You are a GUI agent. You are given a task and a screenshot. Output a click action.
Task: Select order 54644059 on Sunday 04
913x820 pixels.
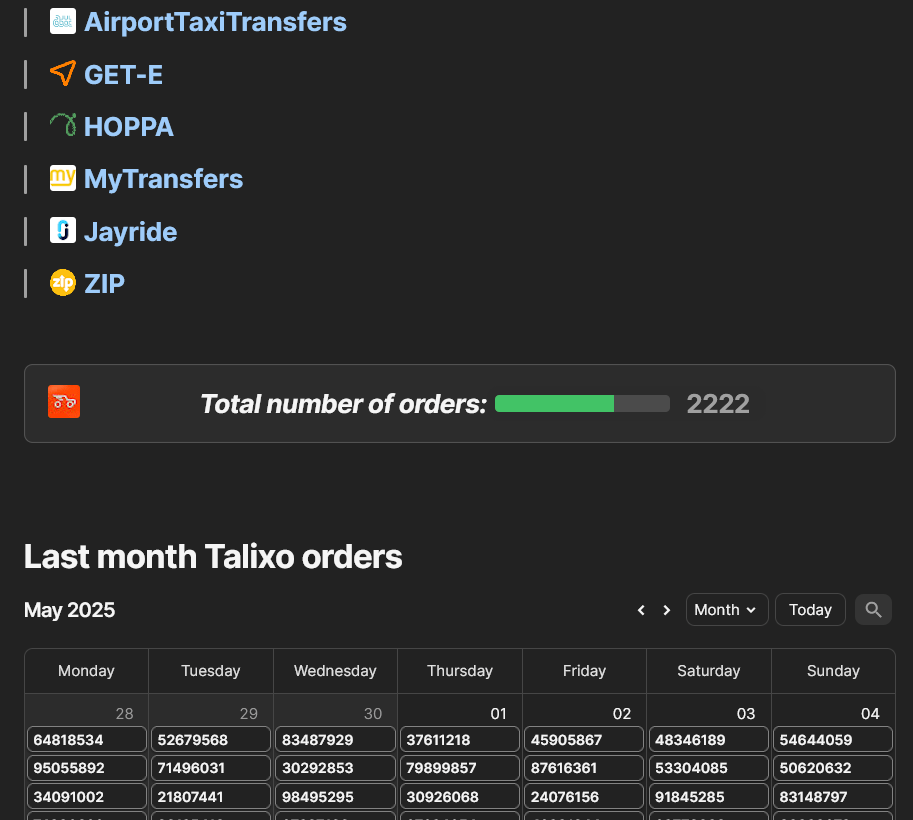pyautogui.click(x=833, y=740)
